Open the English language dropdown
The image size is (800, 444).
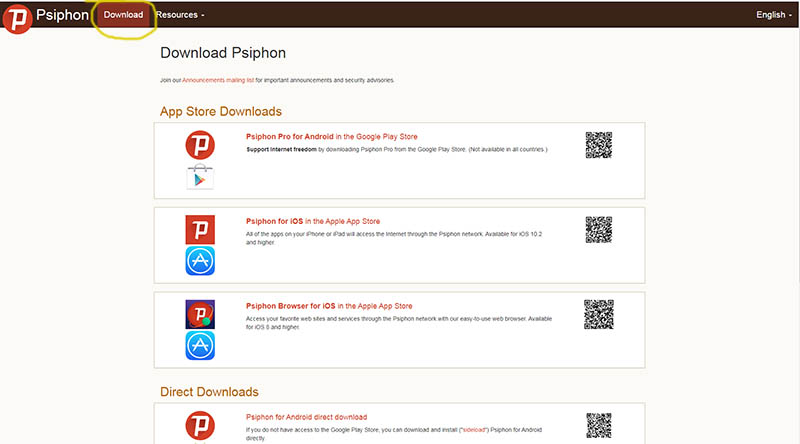[773, 15]
